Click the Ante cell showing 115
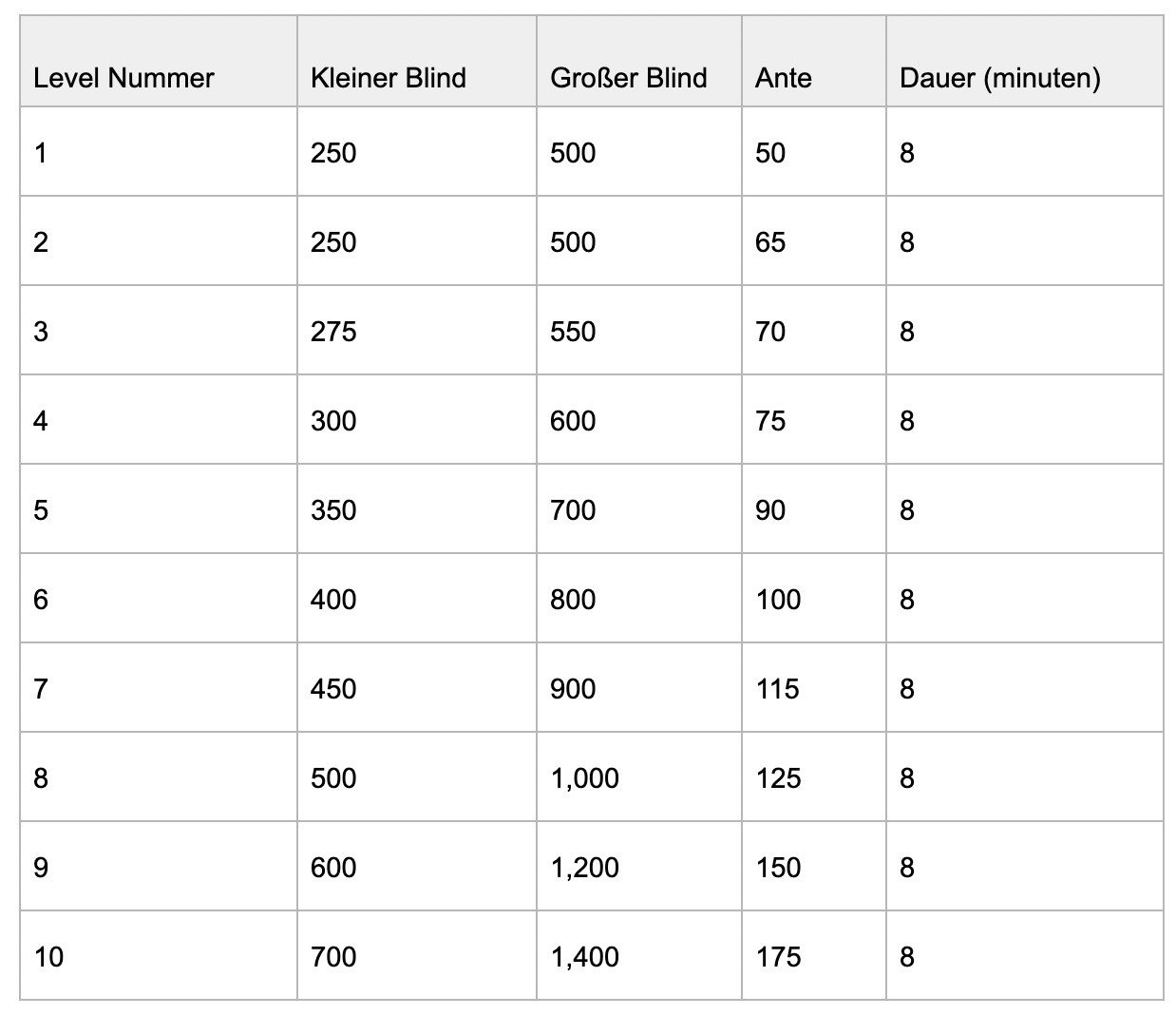 (778, 689)
